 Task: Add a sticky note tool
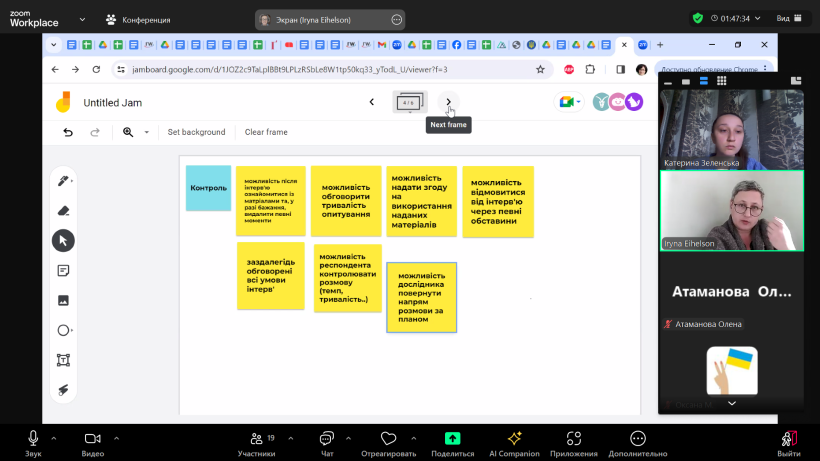tap(63, 271)
